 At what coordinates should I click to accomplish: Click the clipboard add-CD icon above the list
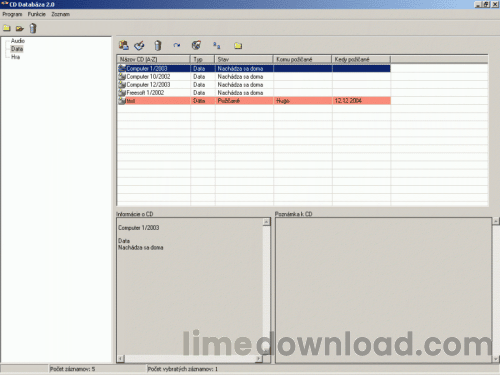pos(124,45)
